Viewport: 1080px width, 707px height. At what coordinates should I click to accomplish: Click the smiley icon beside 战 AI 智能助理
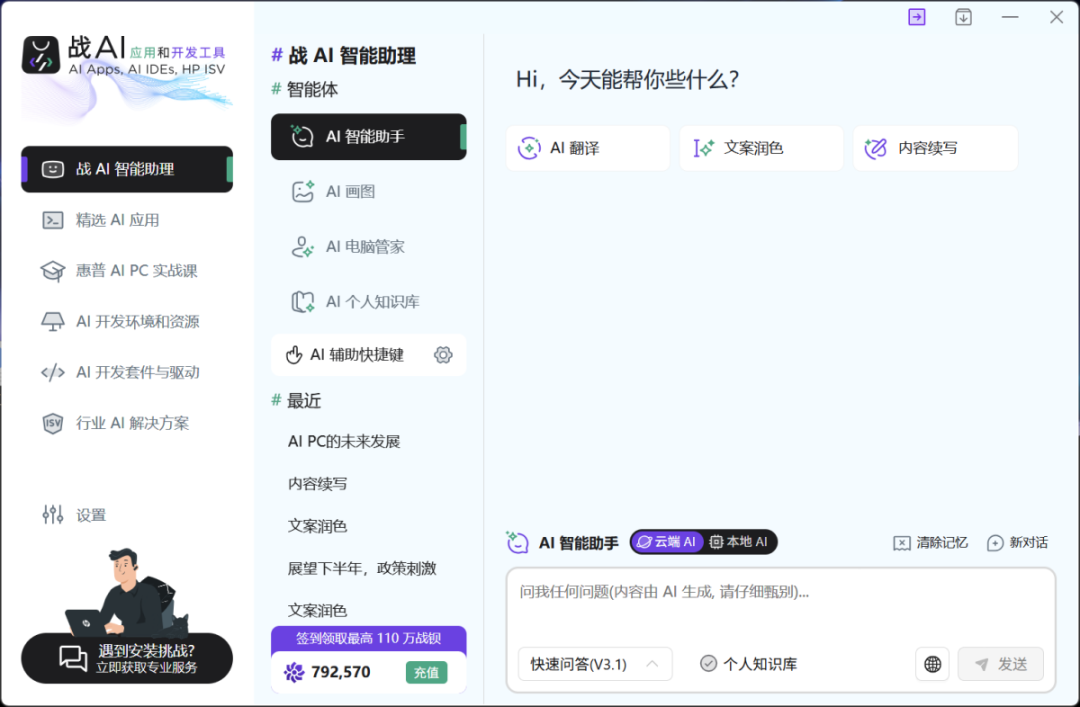(x=53, y=169)
